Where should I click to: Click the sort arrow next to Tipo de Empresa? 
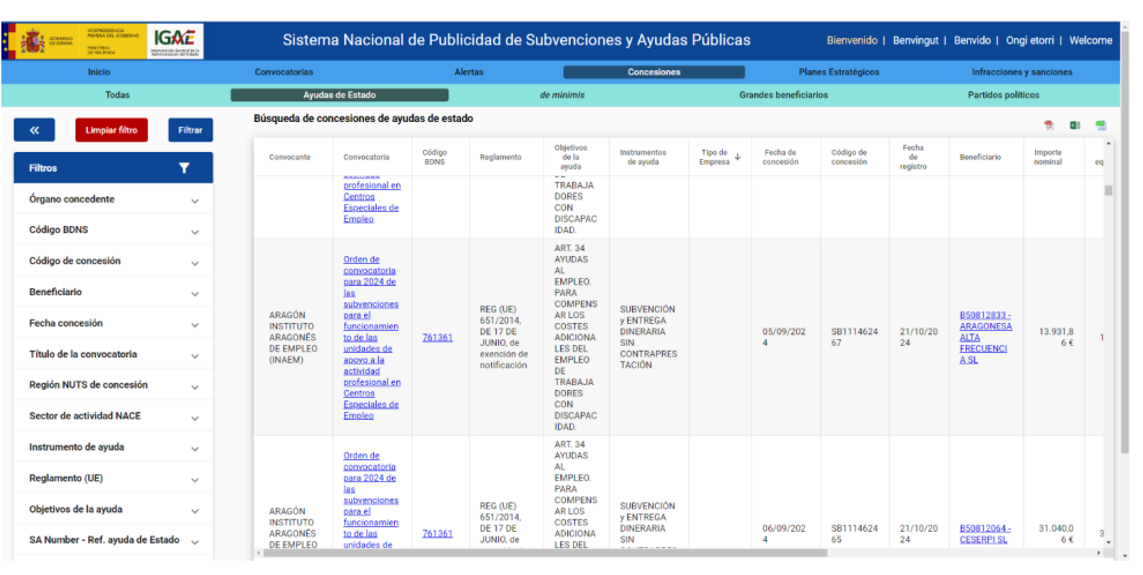[738, 157]
